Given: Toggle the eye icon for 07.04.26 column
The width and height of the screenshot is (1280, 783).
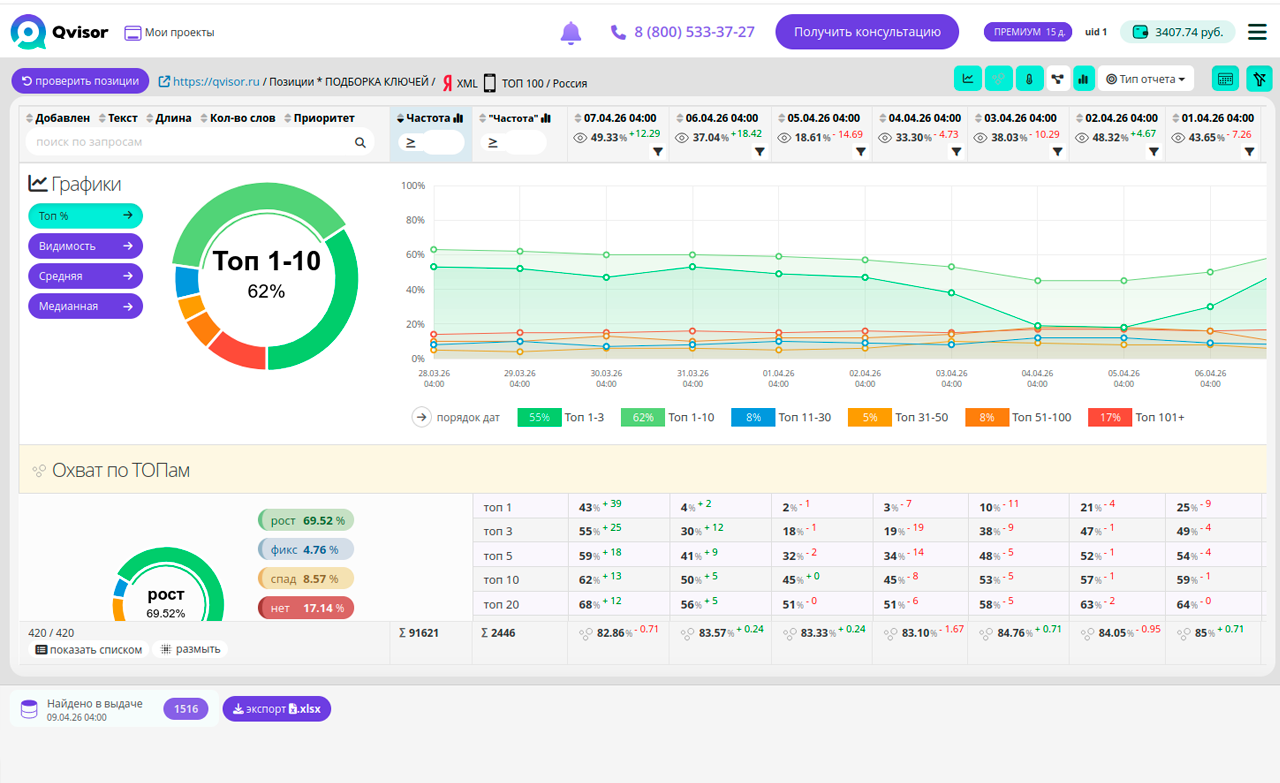Looking at the screenshot, I should pyautogui.click(x=580, y=138).
